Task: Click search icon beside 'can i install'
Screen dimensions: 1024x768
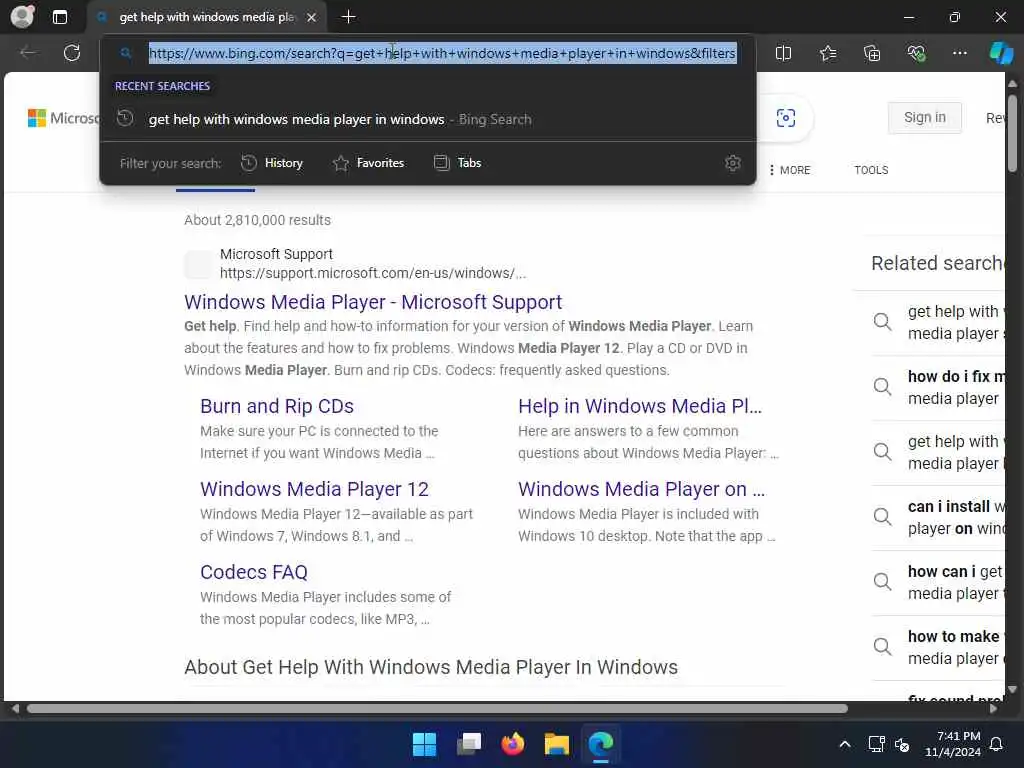Action: click(882, 517)
